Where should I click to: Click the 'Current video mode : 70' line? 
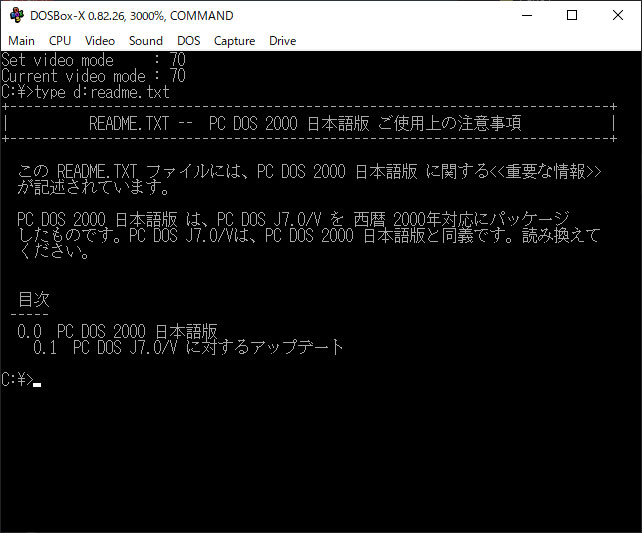94,76
